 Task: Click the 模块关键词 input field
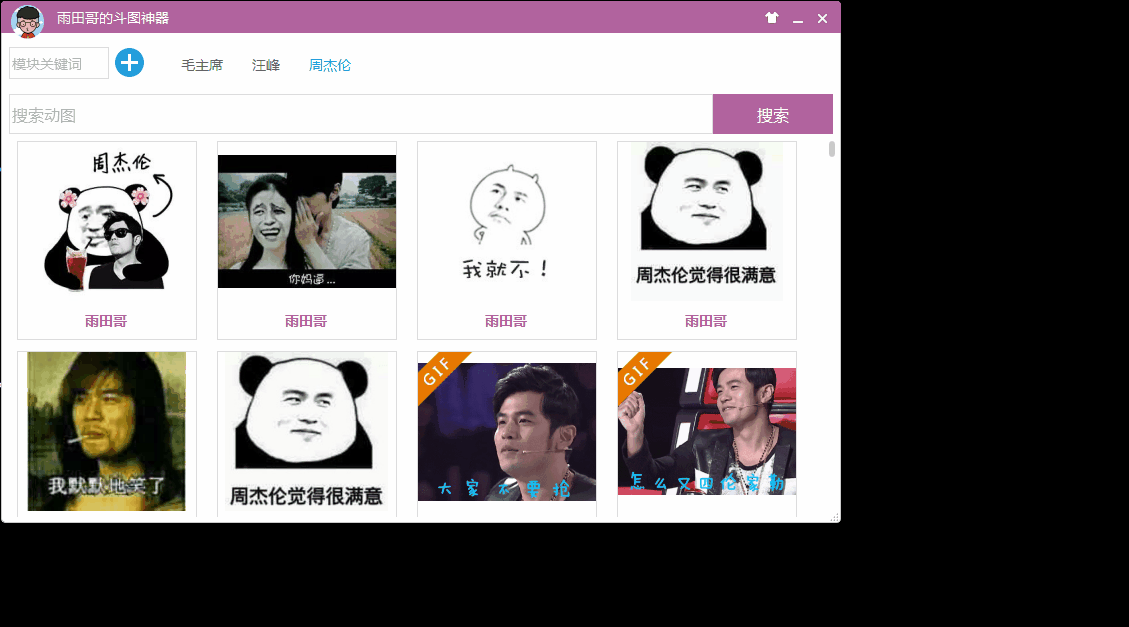(57, 62)
